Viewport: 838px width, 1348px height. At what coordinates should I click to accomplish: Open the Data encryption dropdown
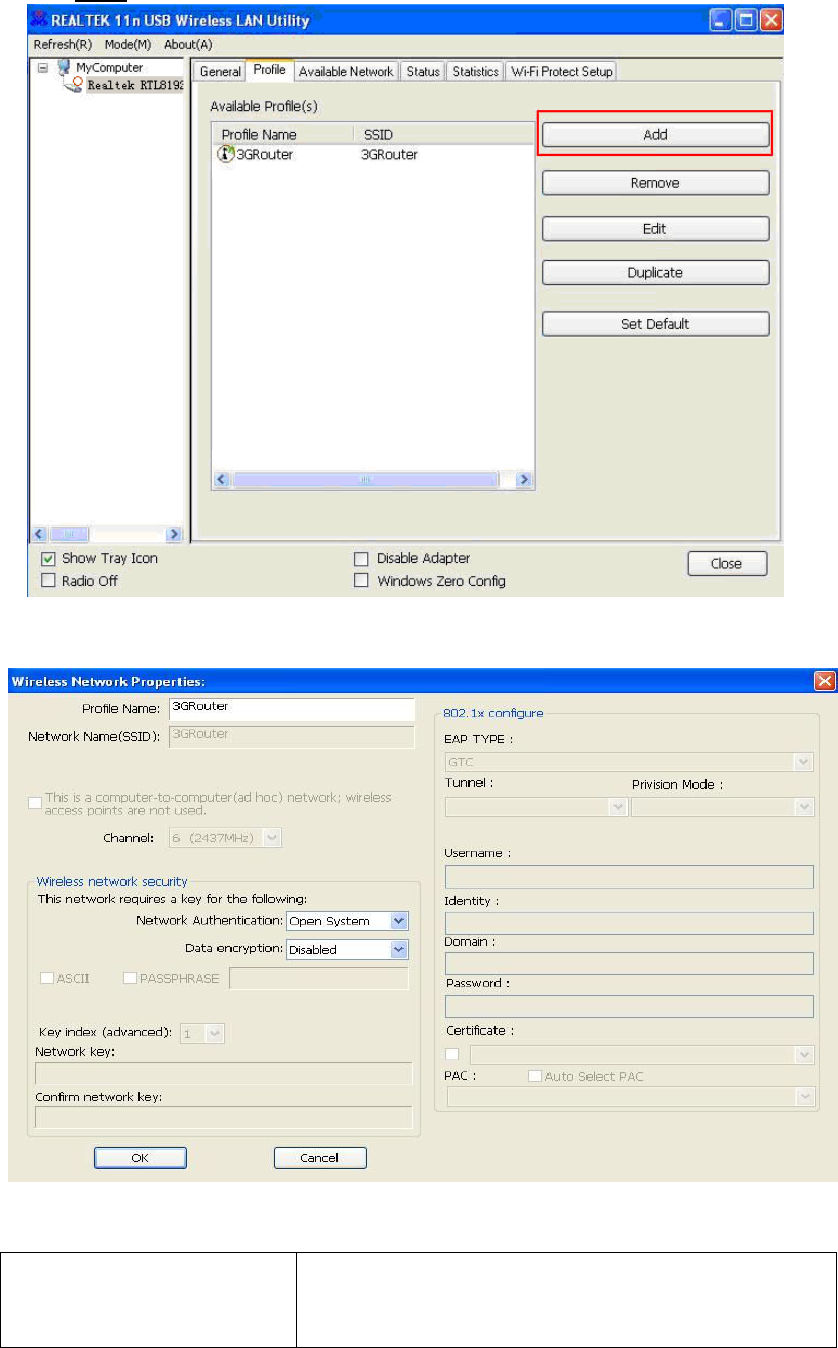pos(348,949)
